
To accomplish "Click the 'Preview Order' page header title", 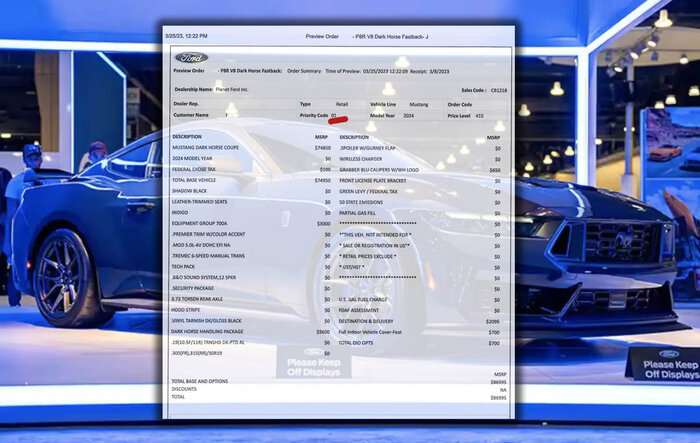I will pos(322,36).
